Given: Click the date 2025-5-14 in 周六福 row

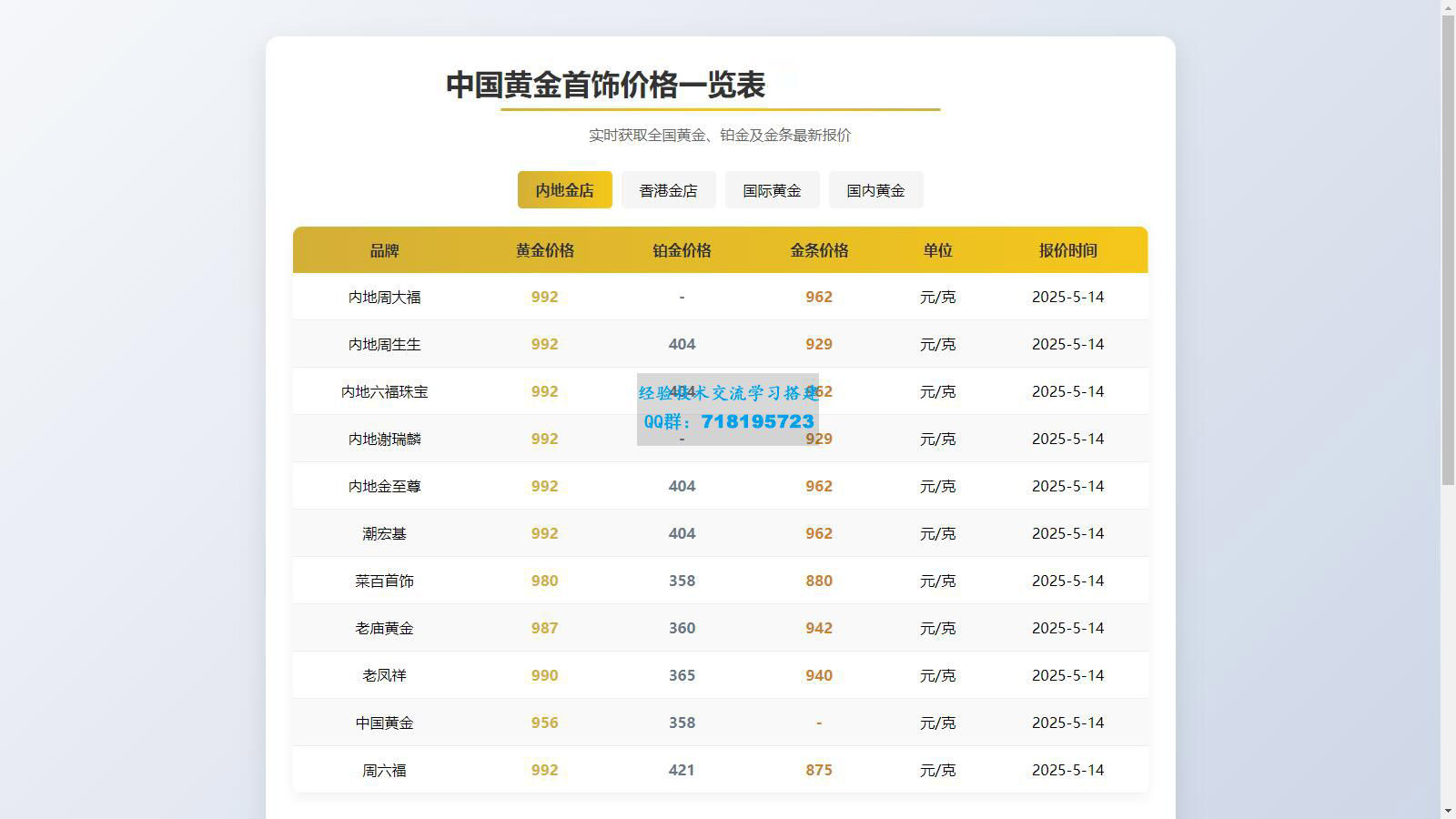Looking at the screenshot, I should click(x=1067, y=770).
